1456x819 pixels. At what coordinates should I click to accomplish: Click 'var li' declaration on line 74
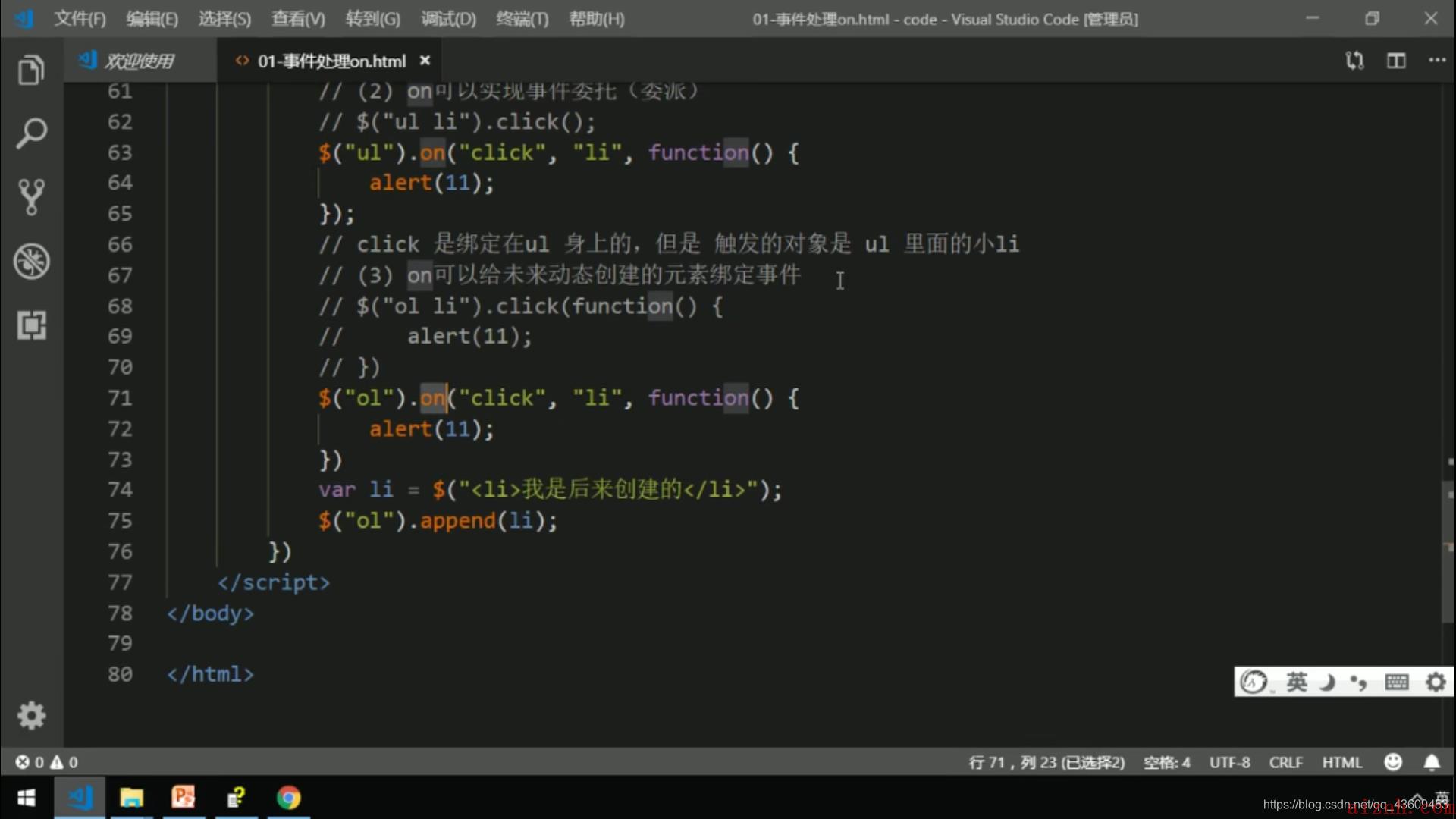[356, 490]
